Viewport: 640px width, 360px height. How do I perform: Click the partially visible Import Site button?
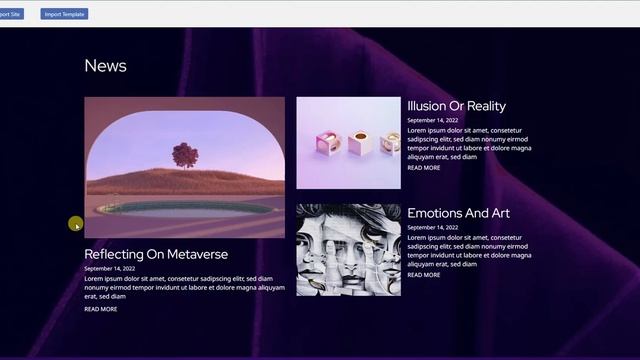tap(11, 14)
